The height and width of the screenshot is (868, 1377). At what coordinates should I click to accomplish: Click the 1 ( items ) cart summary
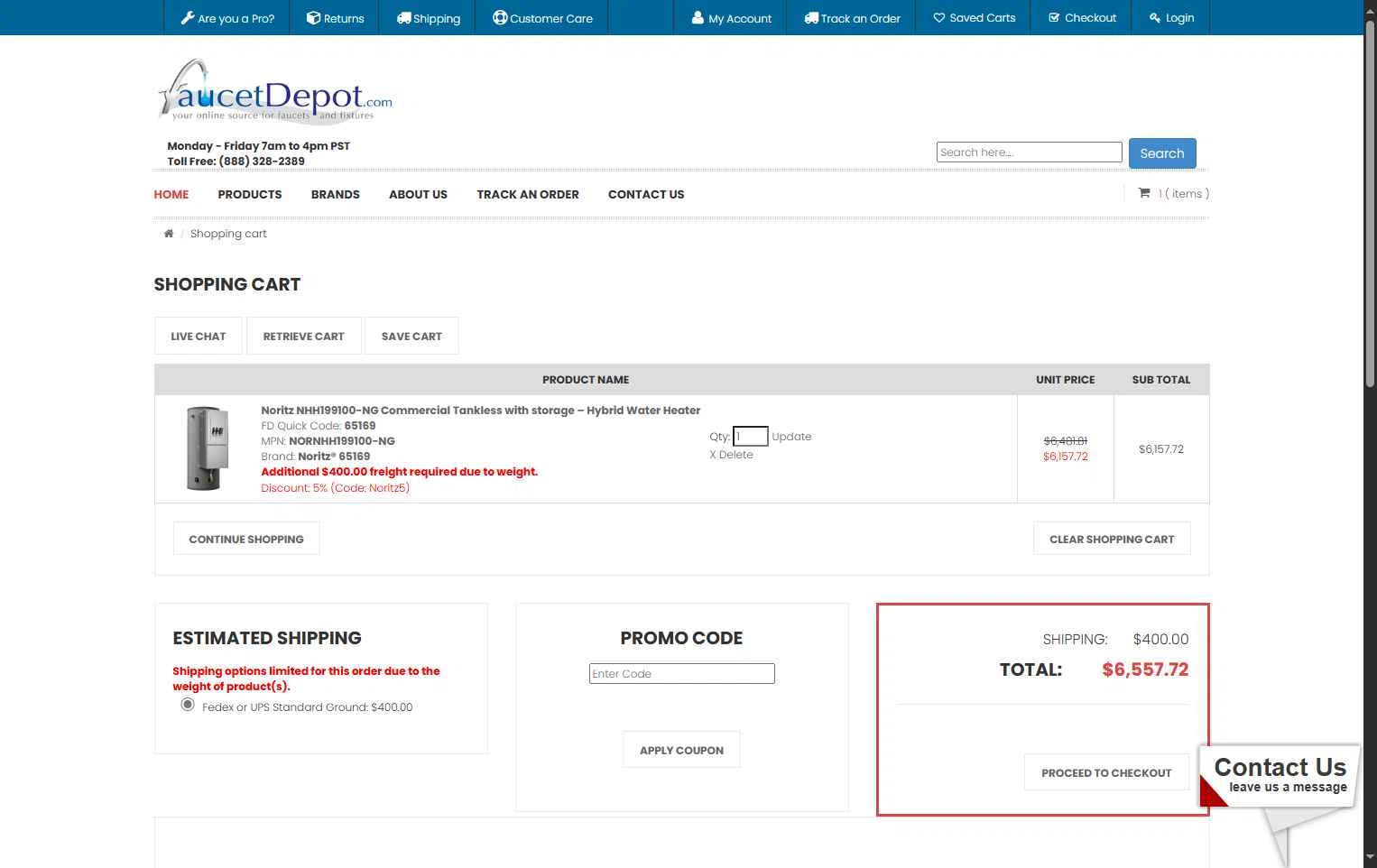[x=1184, y=194]
